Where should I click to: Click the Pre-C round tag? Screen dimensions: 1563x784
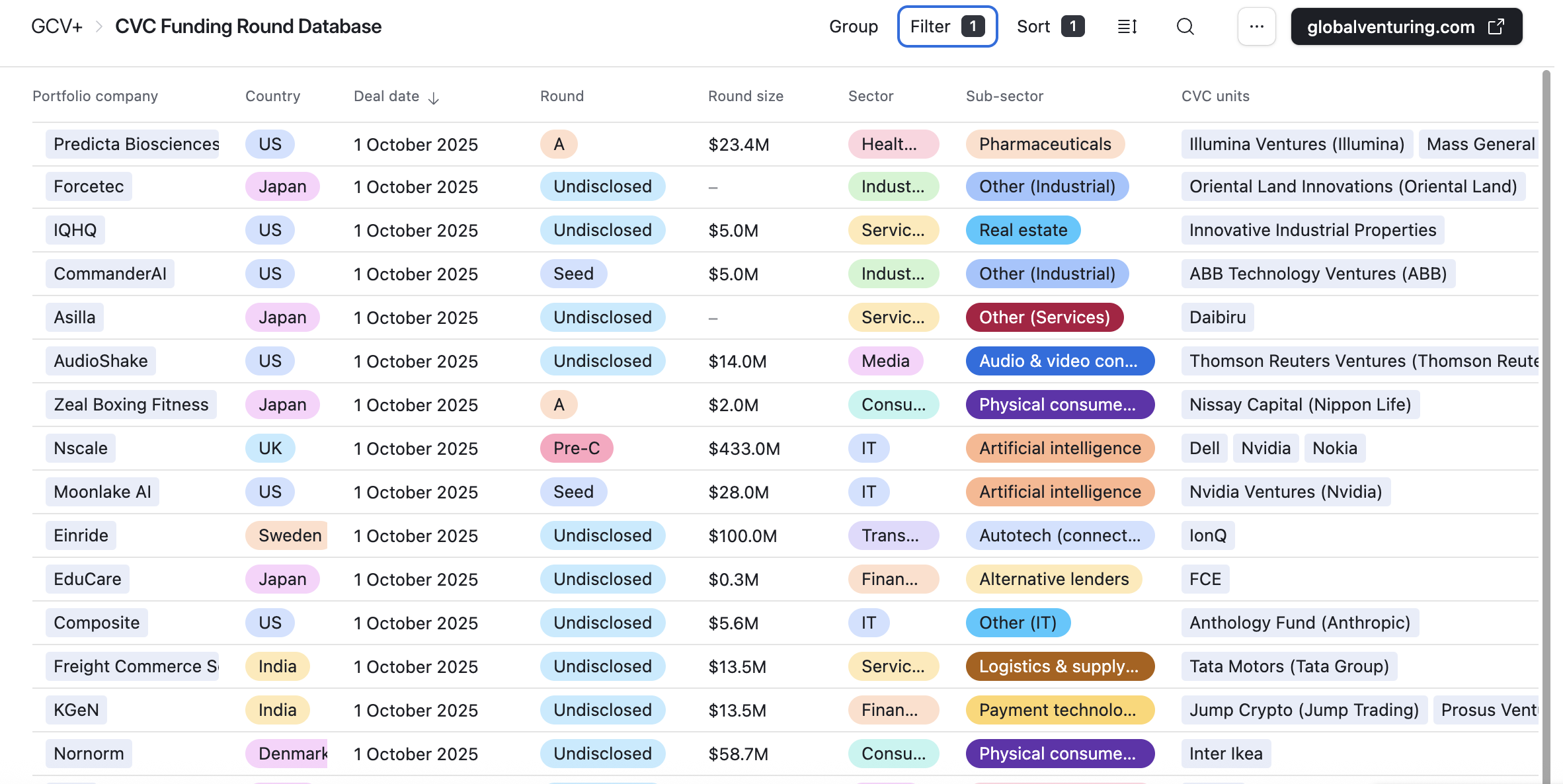tap(576, 448)
